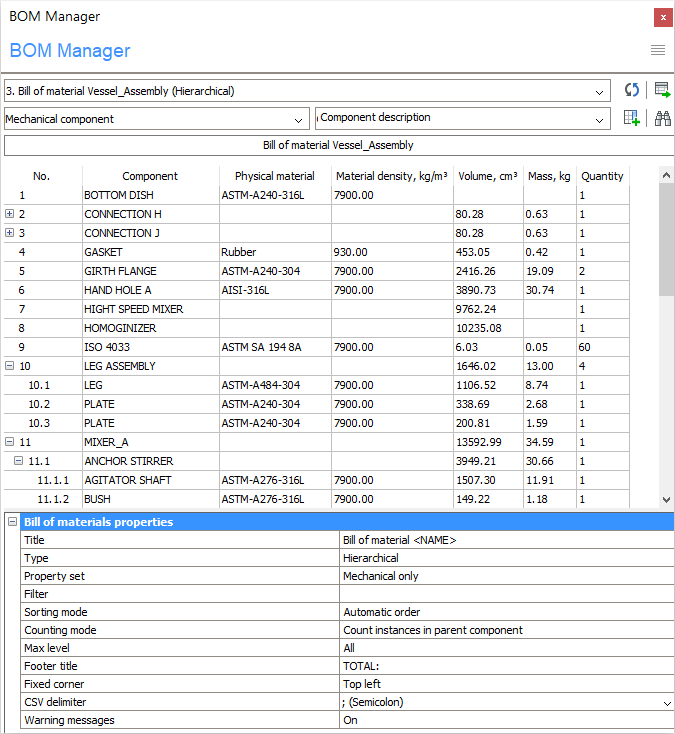Expand the CONNECTION J row
The image size is (675, 734).
click(x=10, y=233)
